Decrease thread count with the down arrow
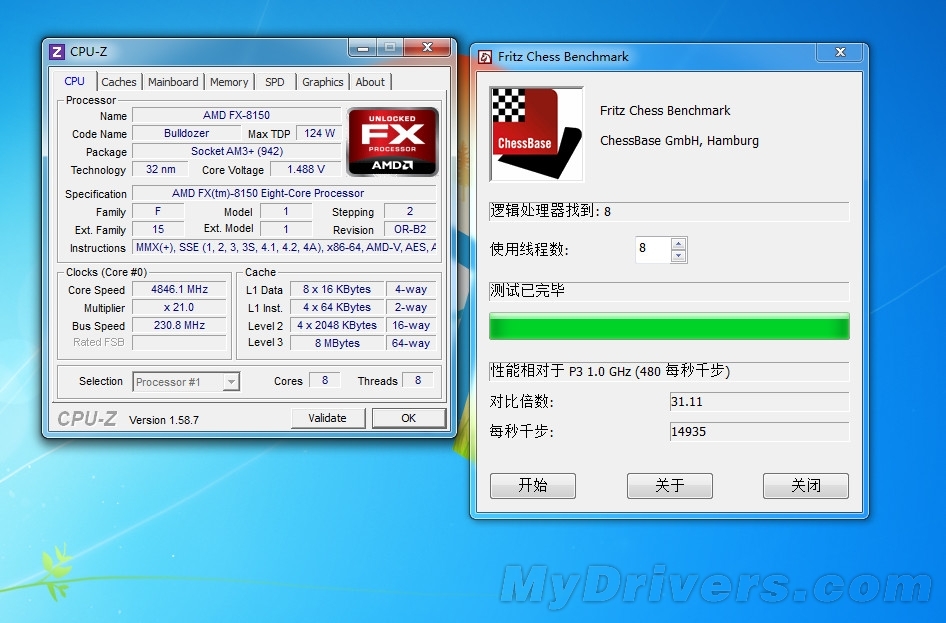This screenshot has width=946, height=623. [679, 256]
